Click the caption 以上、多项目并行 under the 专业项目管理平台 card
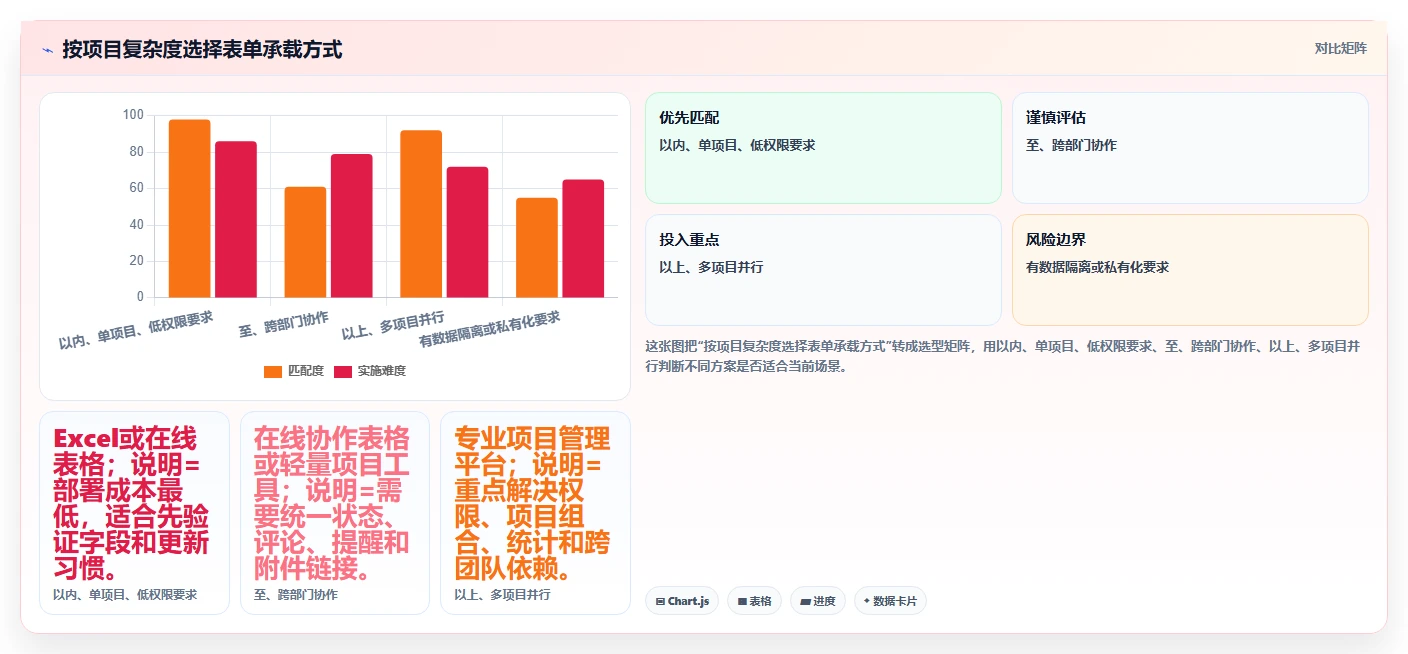Viewport: 1408px width, 654px height. click(502, 594)
